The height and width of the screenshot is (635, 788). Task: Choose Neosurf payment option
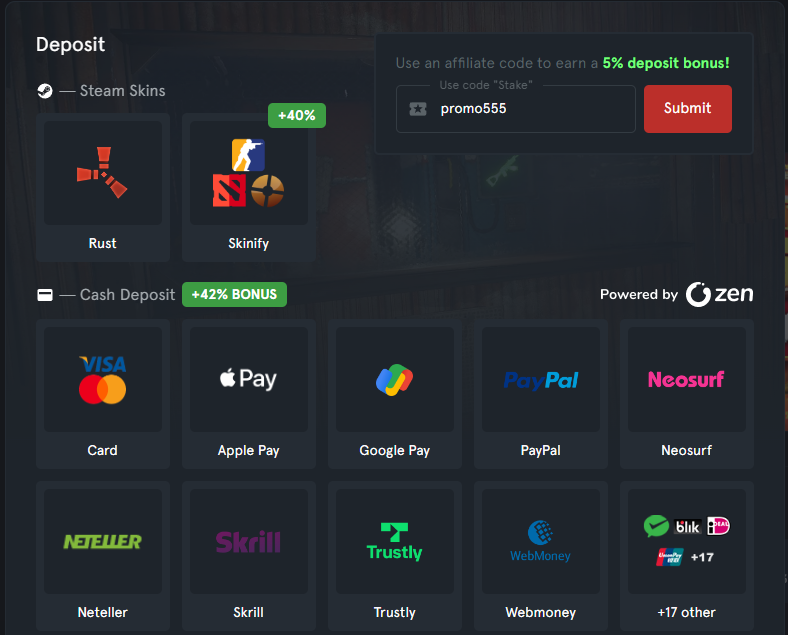point(686,394)
